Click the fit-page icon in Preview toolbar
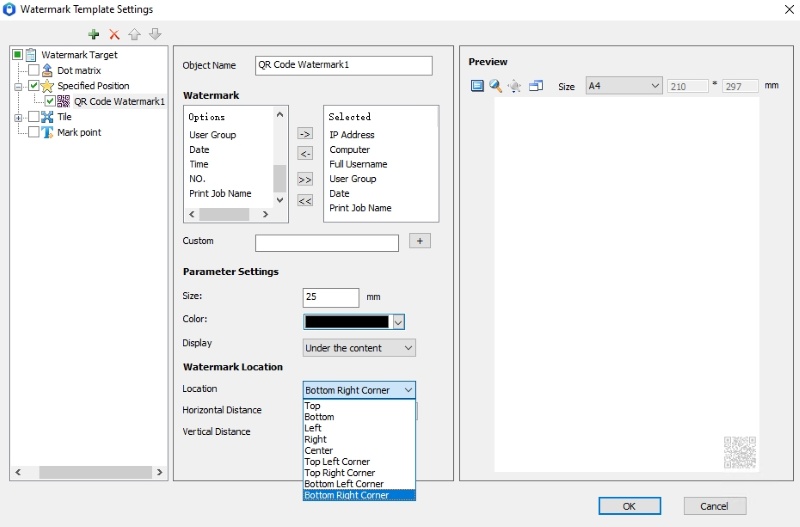 tap(477, 86)
